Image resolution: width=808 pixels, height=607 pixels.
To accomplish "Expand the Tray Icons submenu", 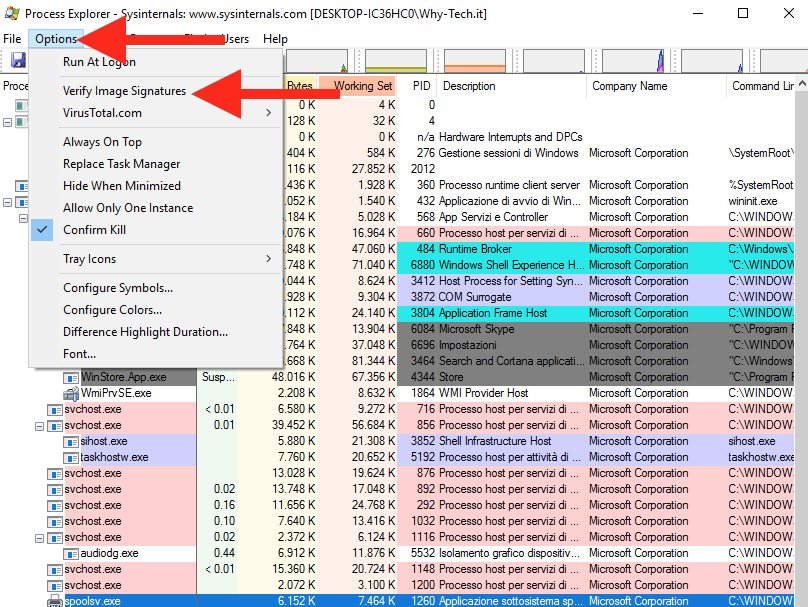I will tap(155, 259).
